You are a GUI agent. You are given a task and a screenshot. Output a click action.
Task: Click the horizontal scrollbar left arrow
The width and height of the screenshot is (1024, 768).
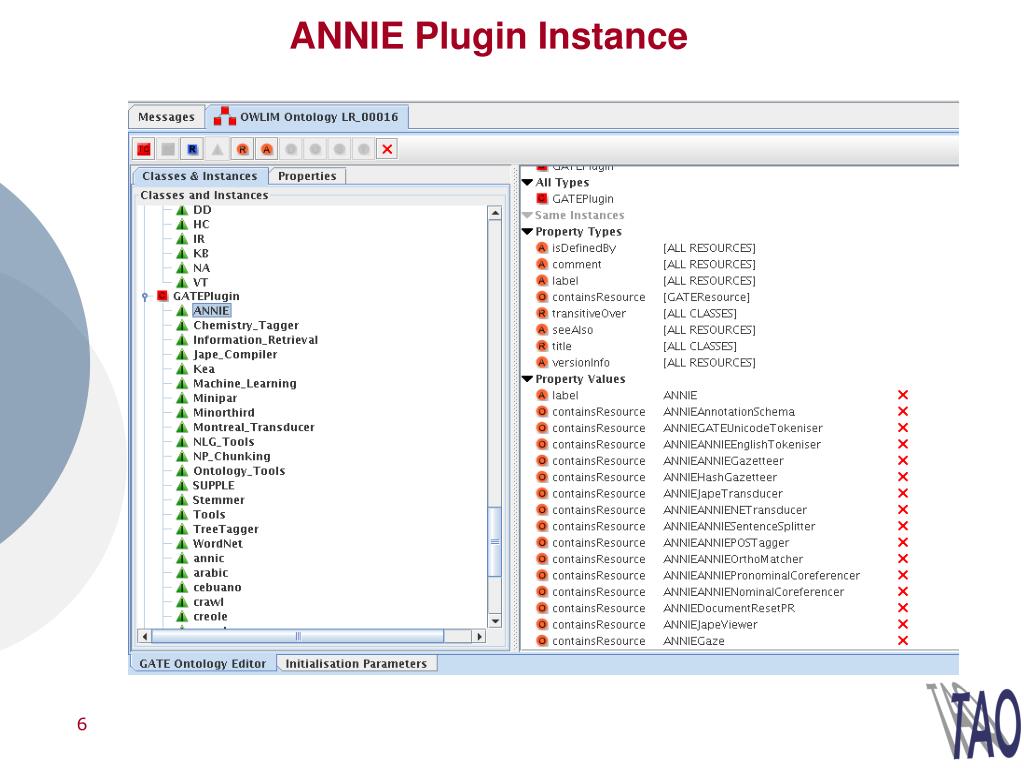[145, 636]
